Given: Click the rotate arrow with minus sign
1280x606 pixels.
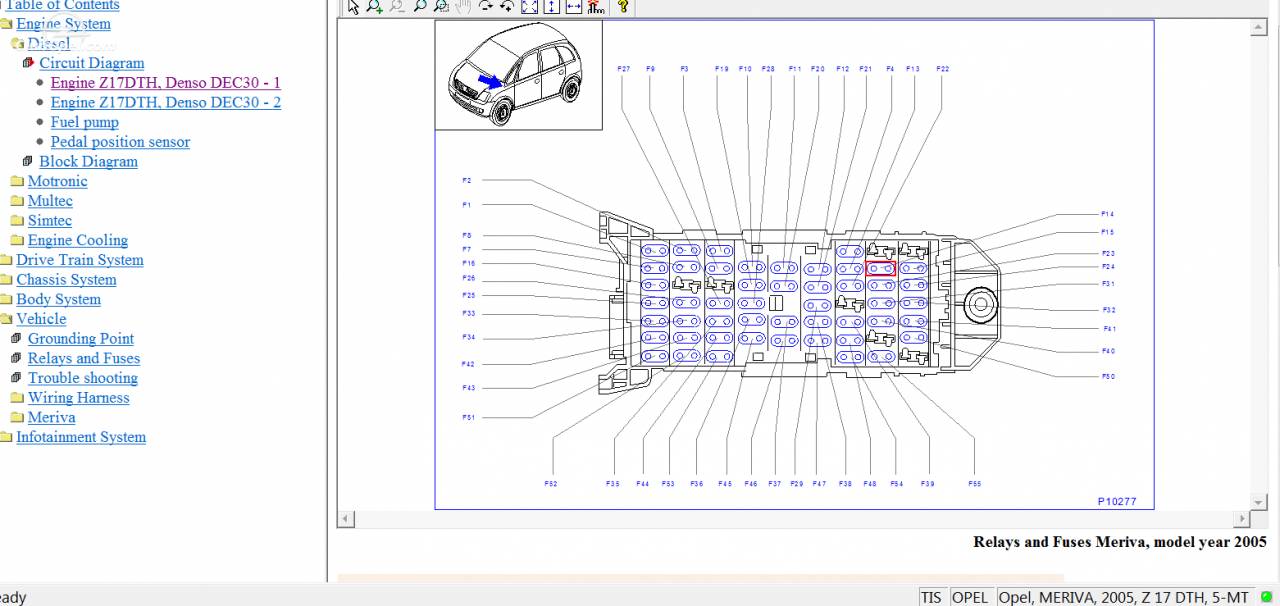Looking at the screenshot, I should [486, 7].
